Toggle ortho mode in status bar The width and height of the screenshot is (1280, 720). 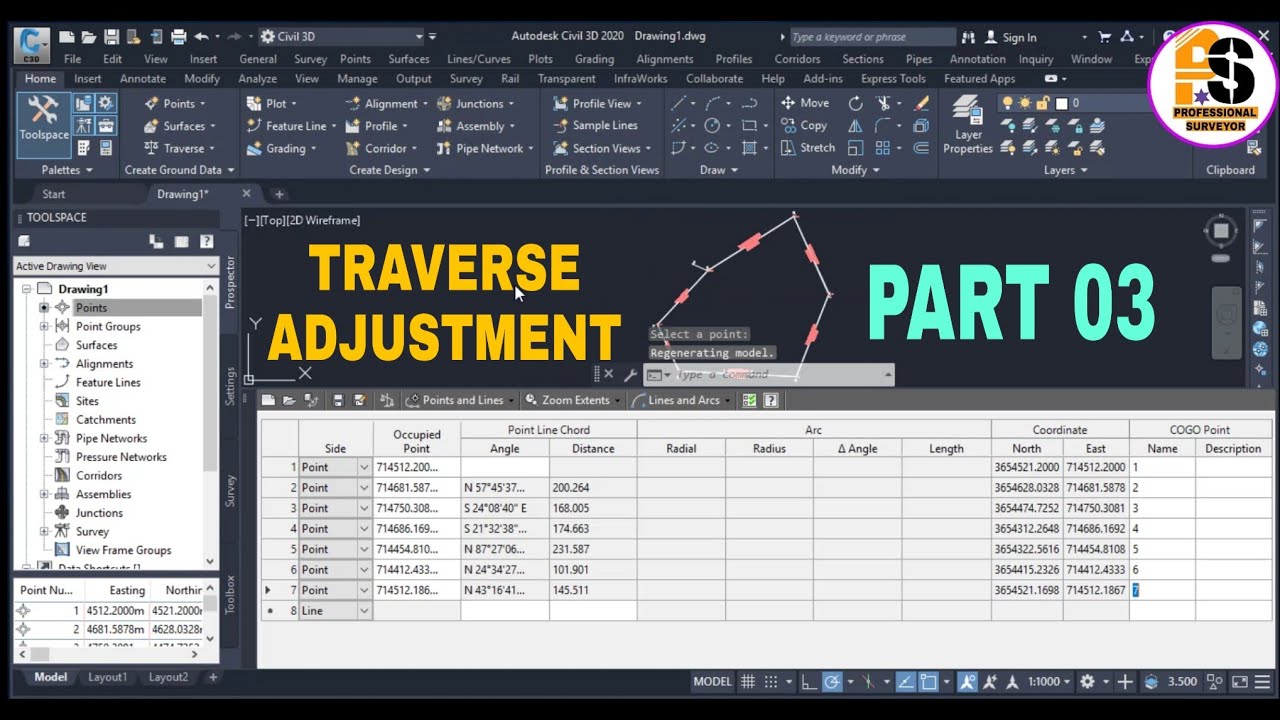[x=807, y=681]
